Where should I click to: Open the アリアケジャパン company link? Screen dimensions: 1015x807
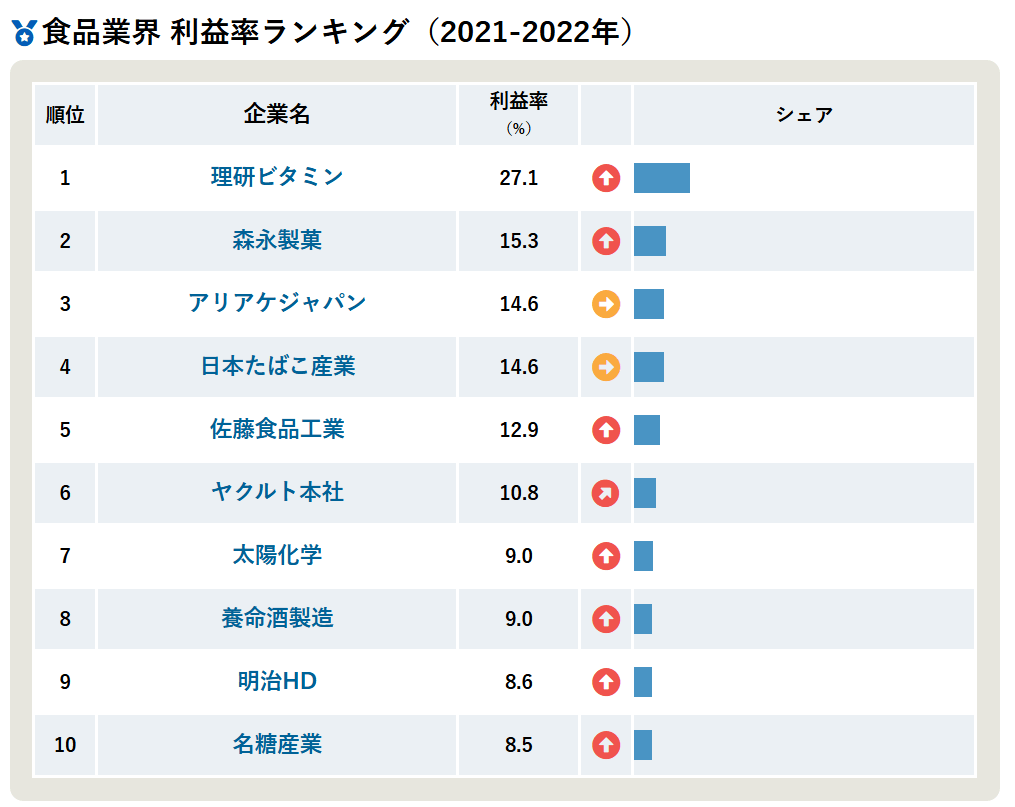(276, 304)
